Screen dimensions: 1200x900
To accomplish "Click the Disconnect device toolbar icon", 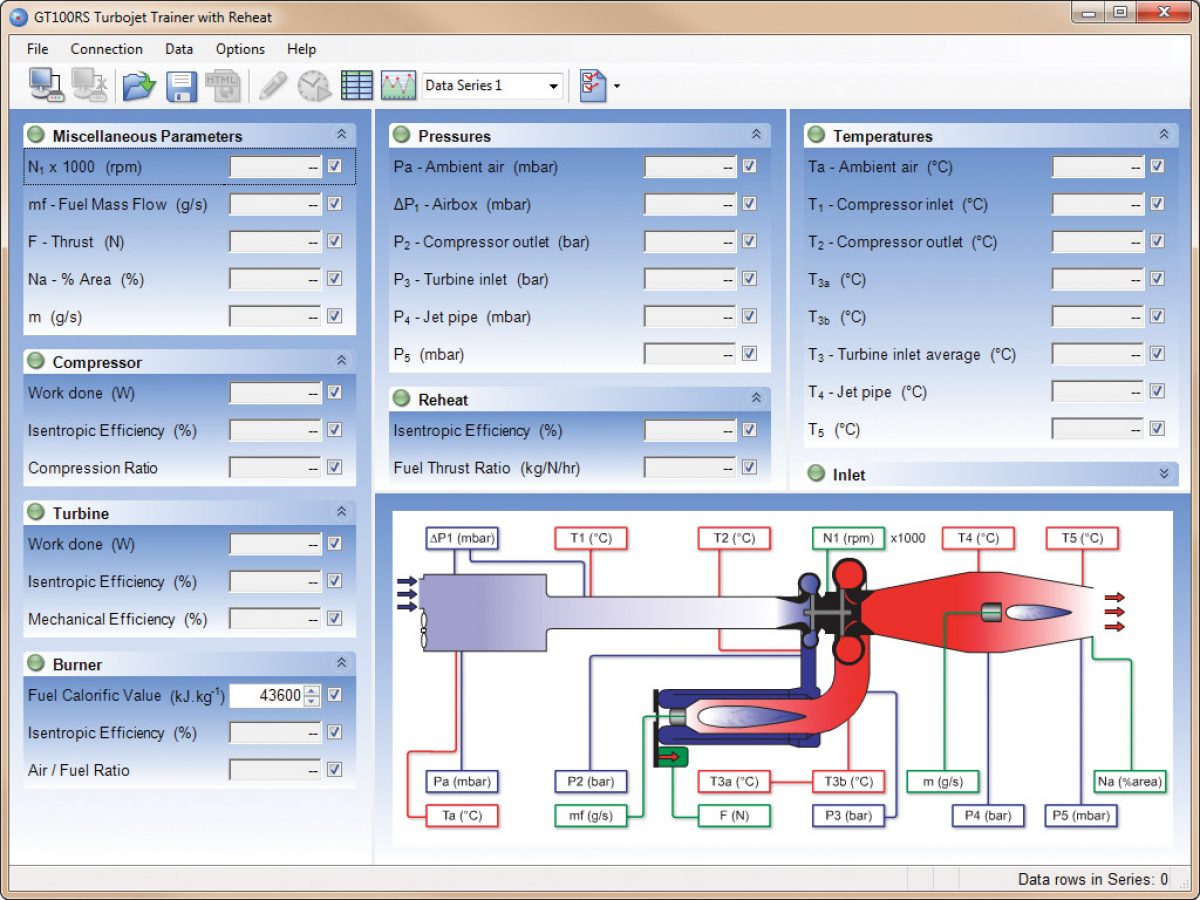I will point(90,85).
